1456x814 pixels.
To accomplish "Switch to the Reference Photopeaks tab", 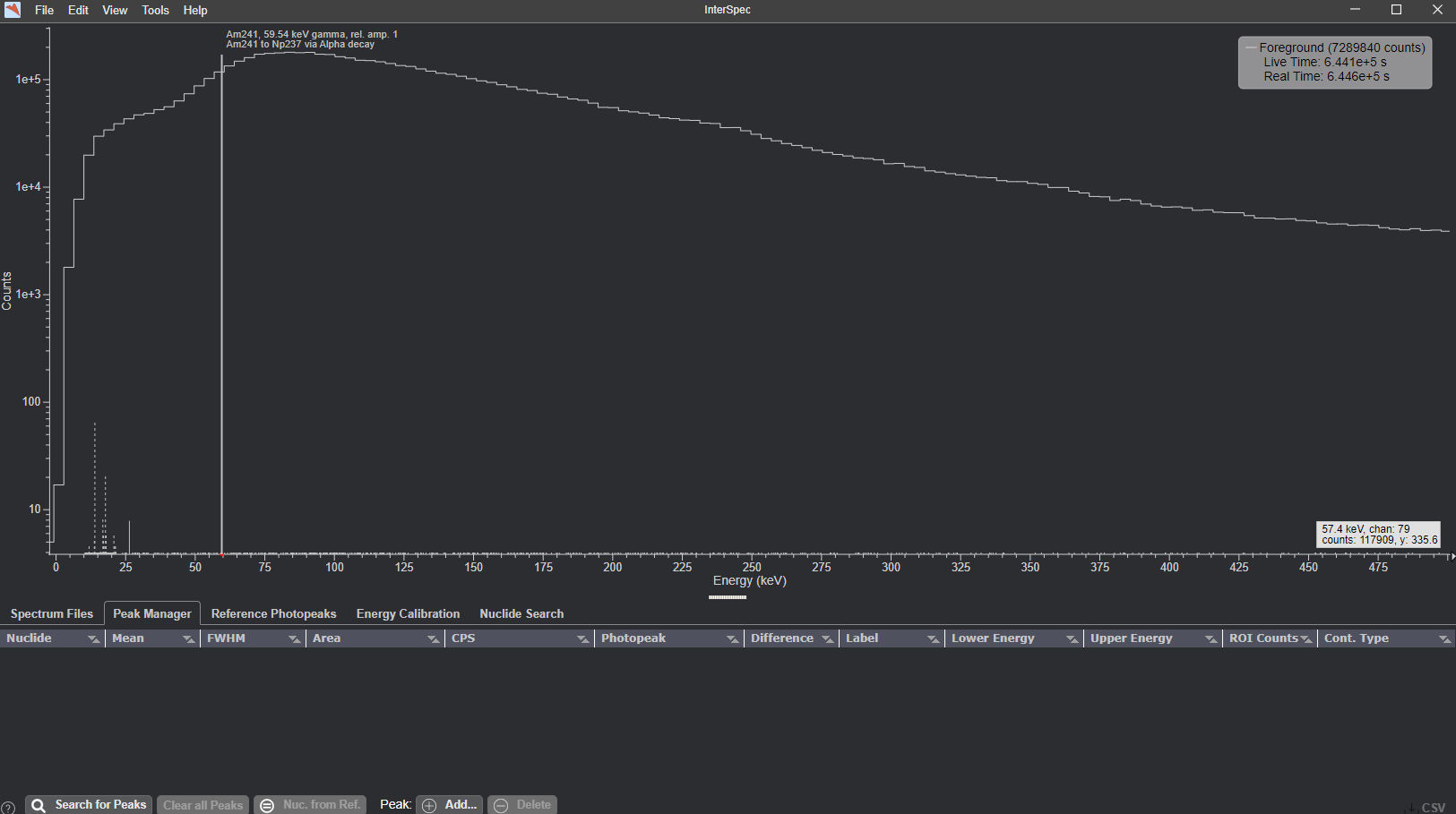I will [x=273, y=613].
